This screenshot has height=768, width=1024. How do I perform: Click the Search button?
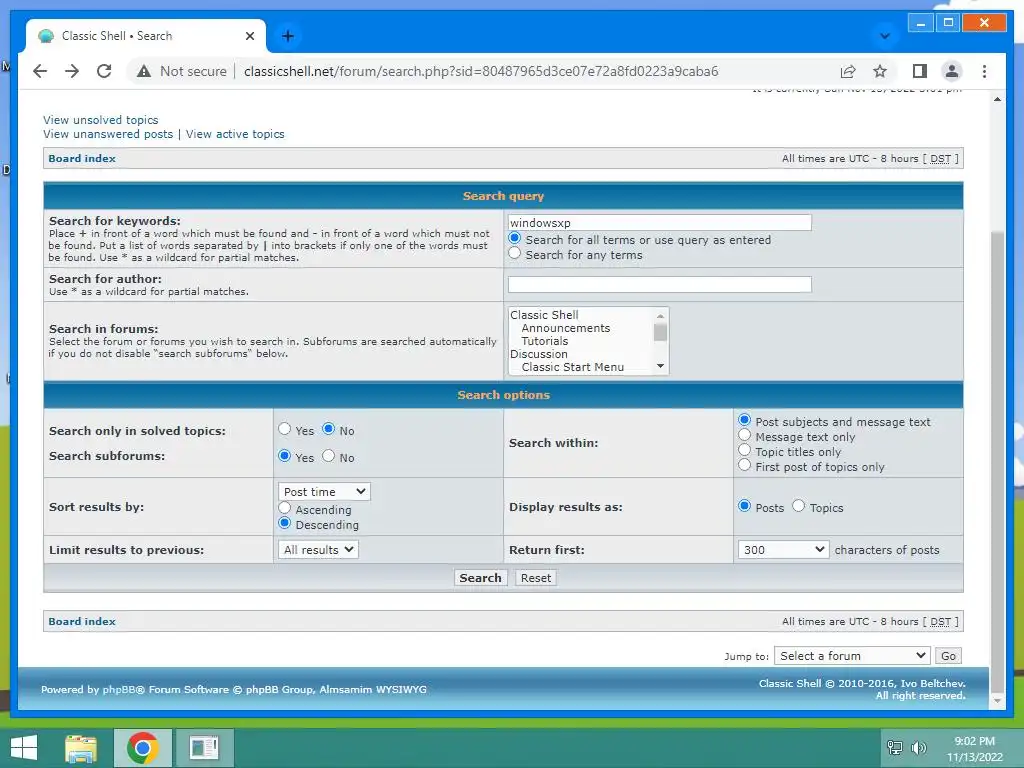(x=480, y=578)
